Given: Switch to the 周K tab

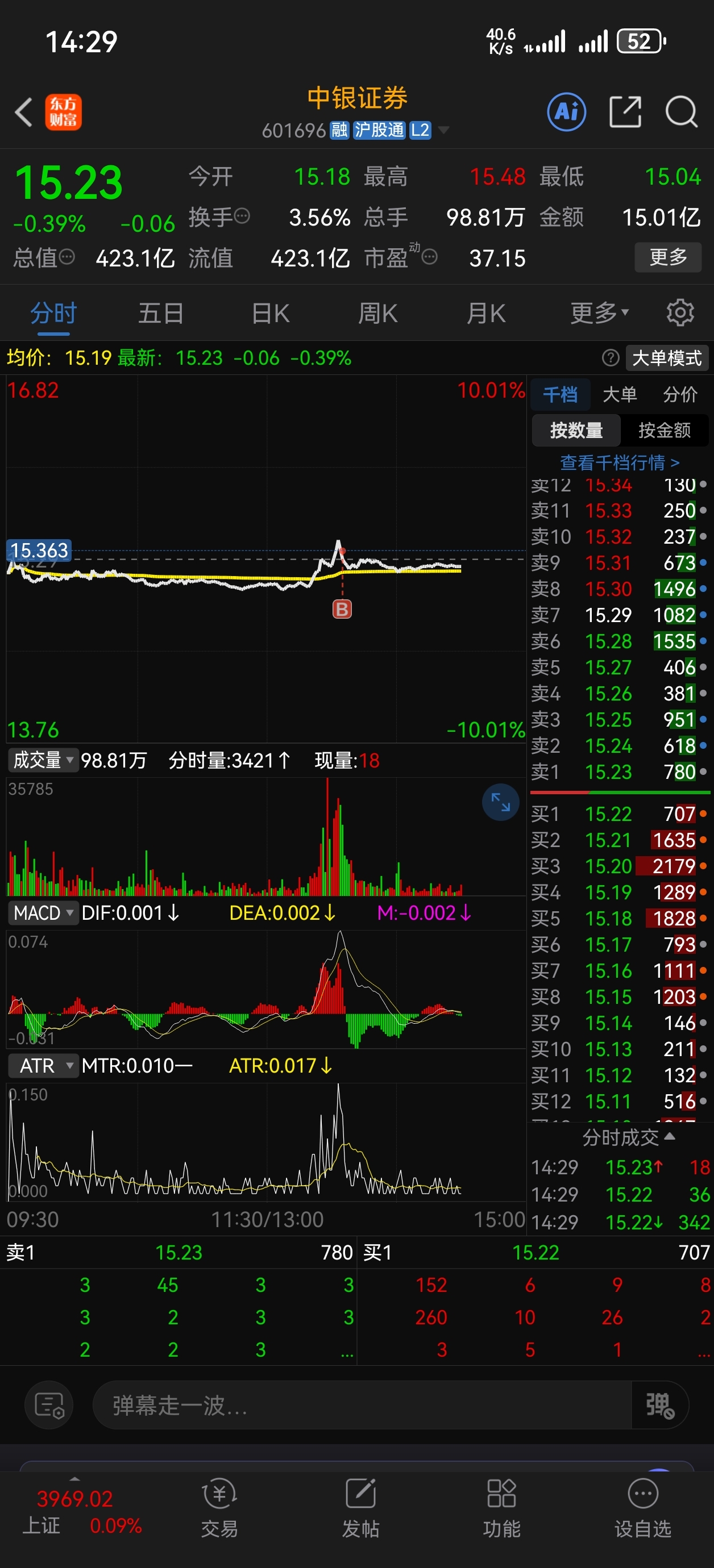Looking at the screenshot, I should point(377,313).
